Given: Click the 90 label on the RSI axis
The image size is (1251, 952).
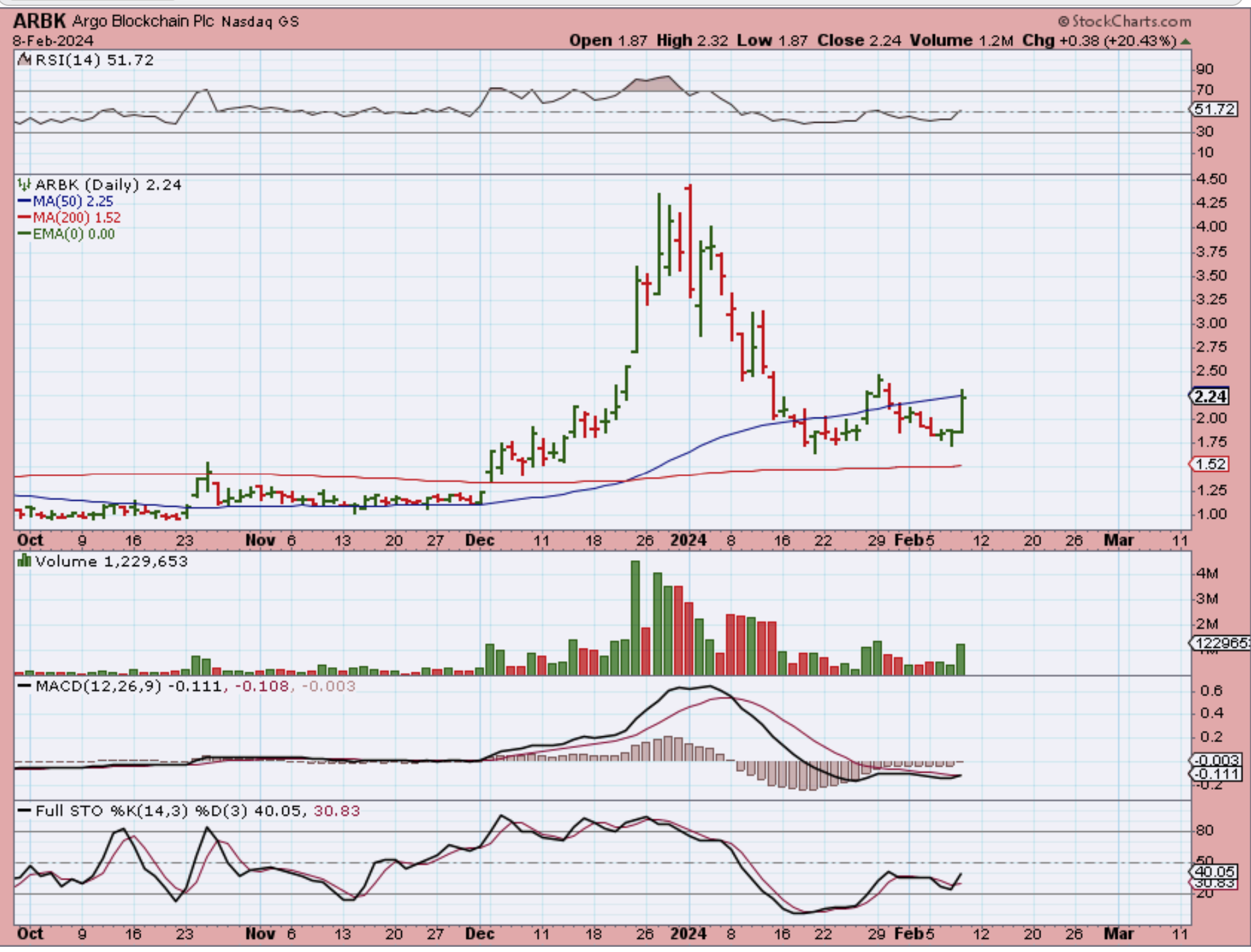Looking at the screenshot, I should (1205, 69).
